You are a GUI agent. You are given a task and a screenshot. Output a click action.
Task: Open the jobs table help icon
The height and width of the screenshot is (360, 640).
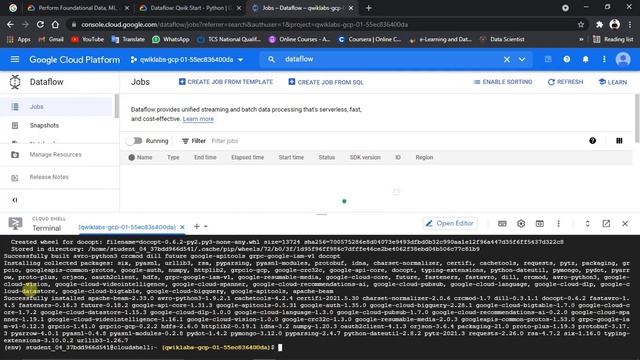pyautogui.click(x=592, y=141)
